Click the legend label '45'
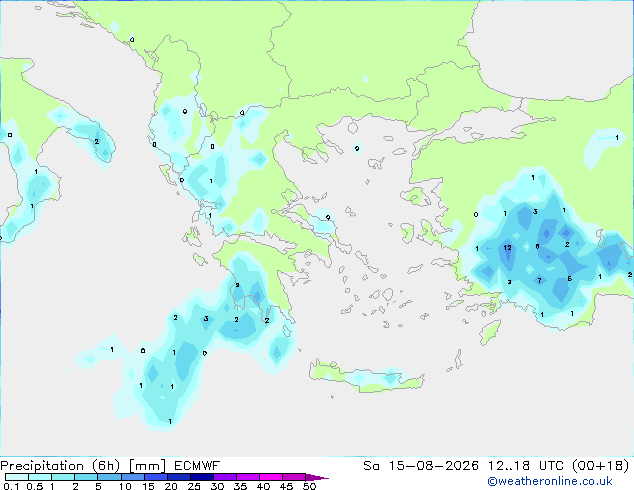 click(x=286, y=486)
